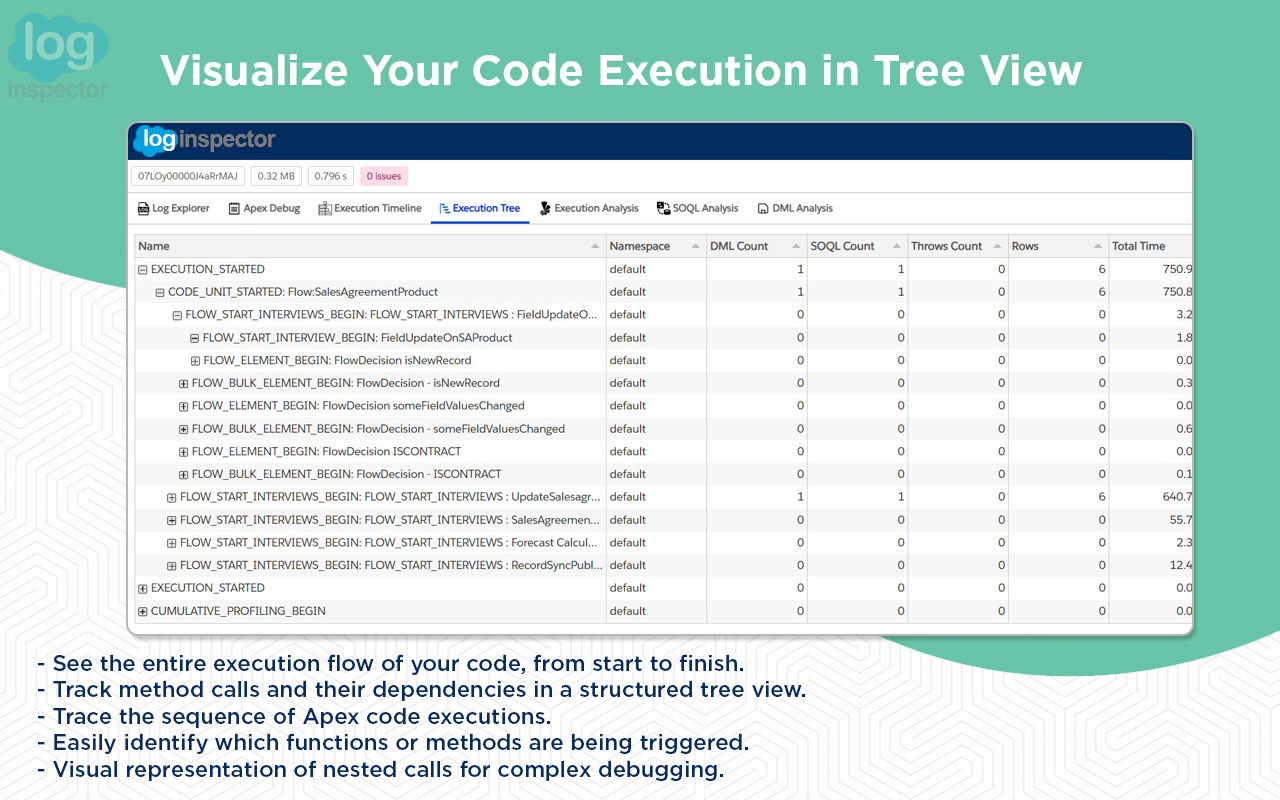Click Total Time value 750.8

(x=1176, y=292)
